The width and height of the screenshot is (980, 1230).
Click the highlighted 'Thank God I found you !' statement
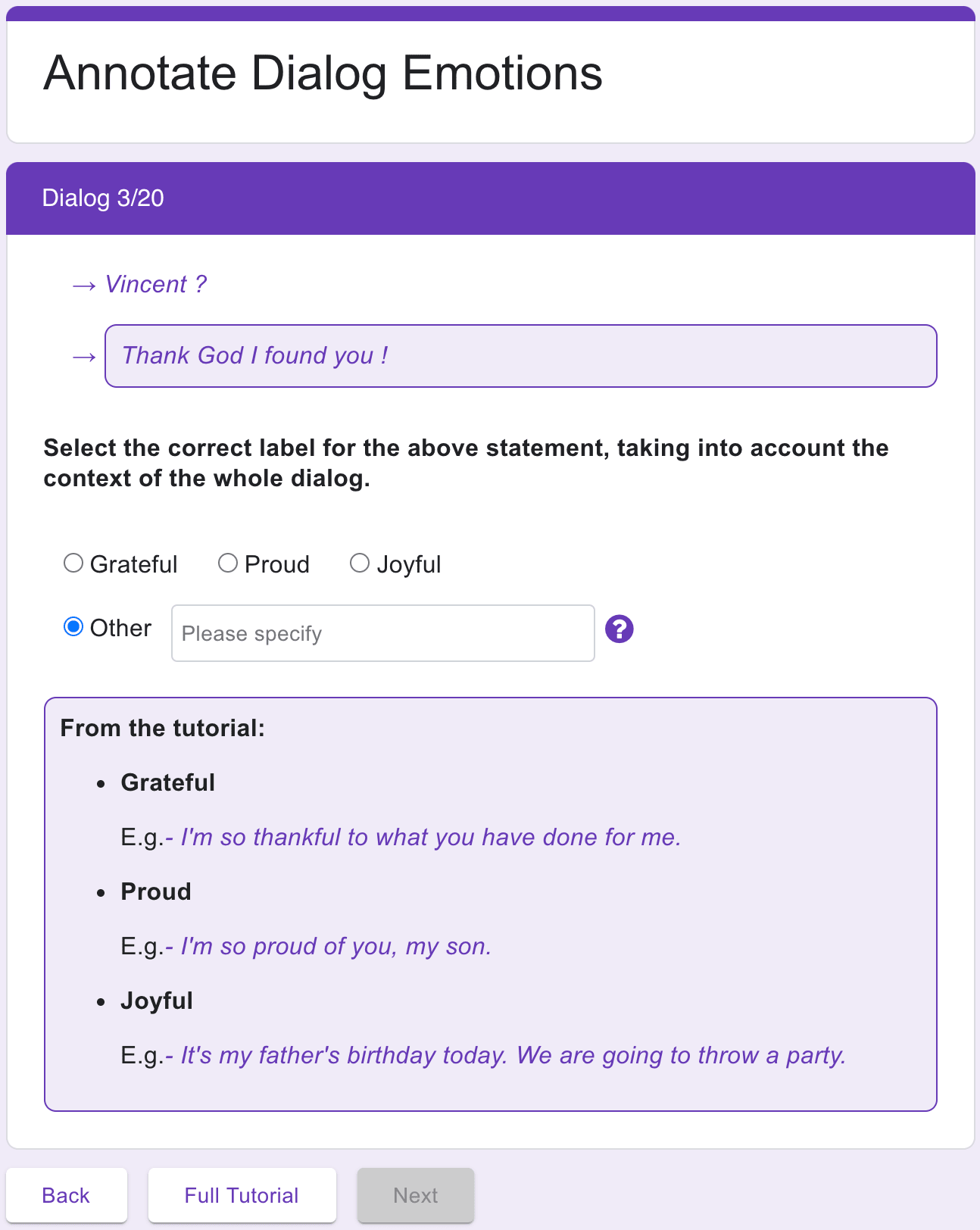tap(521, 356)
